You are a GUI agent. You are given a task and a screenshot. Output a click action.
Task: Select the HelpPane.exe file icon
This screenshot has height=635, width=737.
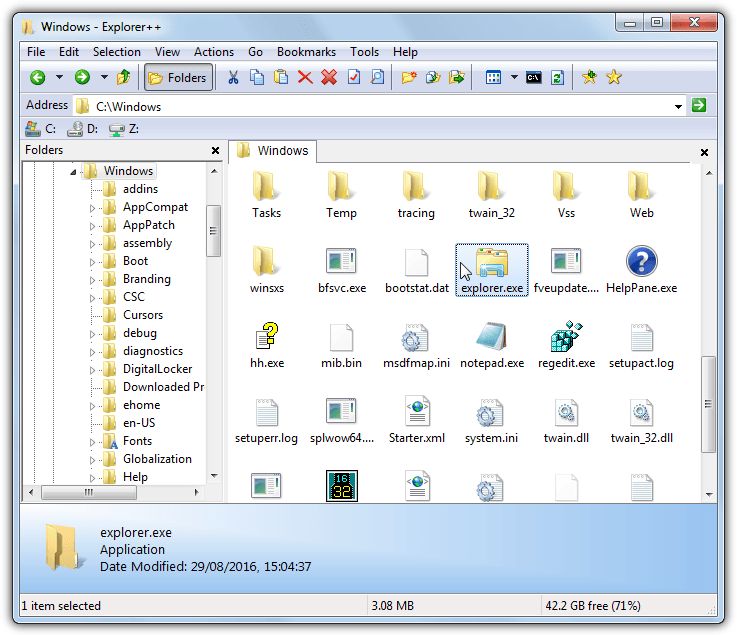pyautogui.click(x=642, y=261)
